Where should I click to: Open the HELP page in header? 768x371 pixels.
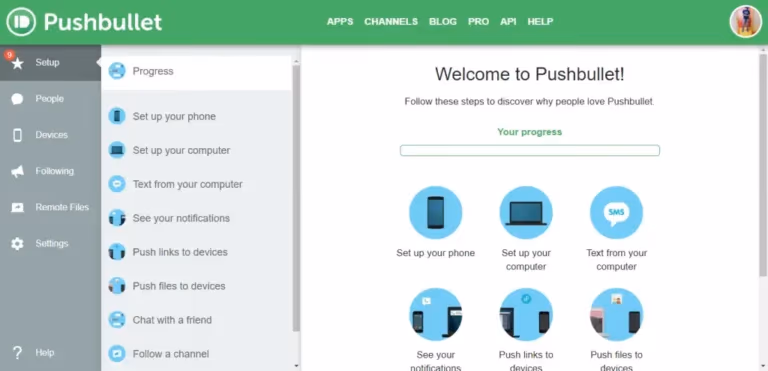click(x=540, y=22)
